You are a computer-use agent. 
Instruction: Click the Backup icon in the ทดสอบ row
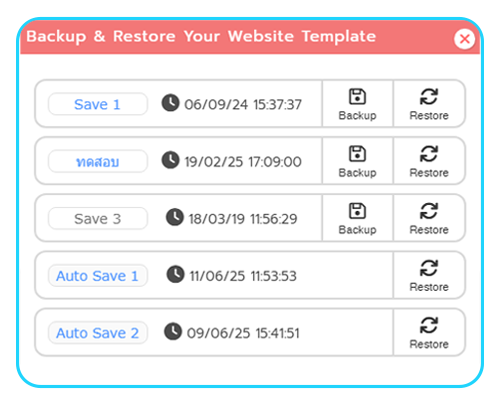pyautogui.click(x=357, y=154)
